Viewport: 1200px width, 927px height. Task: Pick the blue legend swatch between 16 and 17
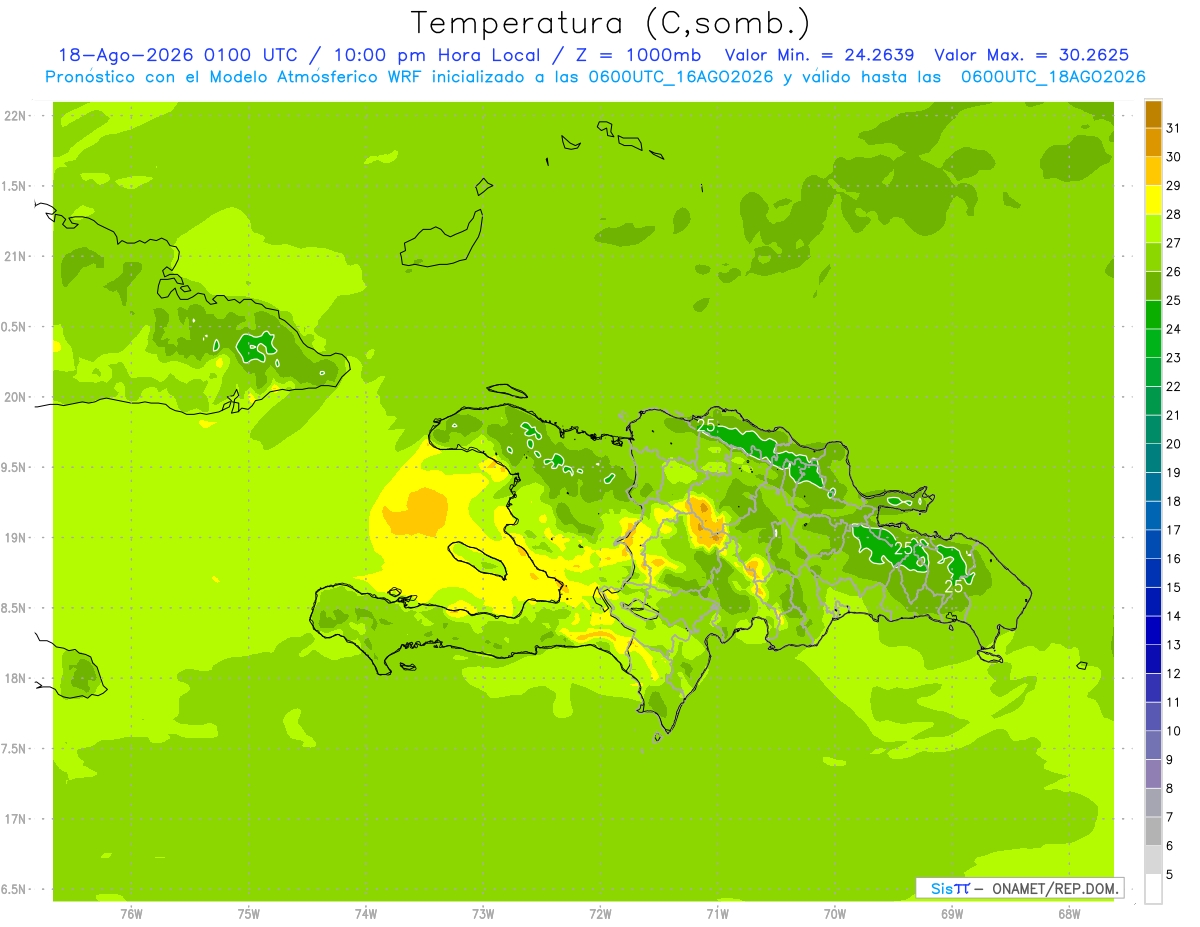coord(1153,544)
